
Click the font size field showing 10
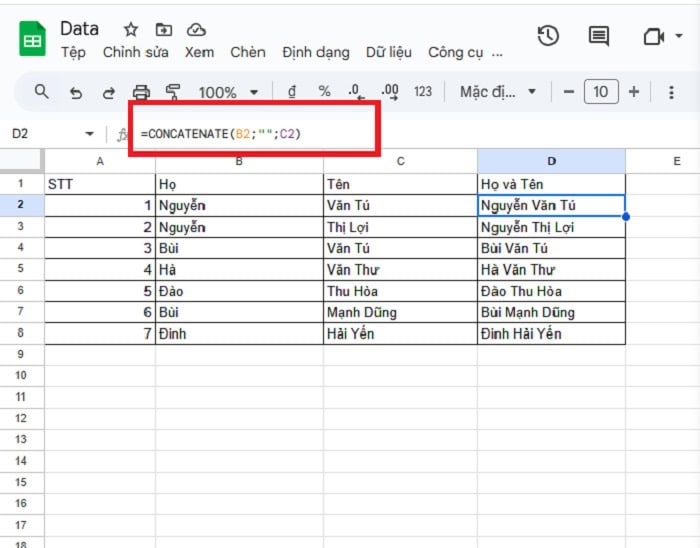600,92
